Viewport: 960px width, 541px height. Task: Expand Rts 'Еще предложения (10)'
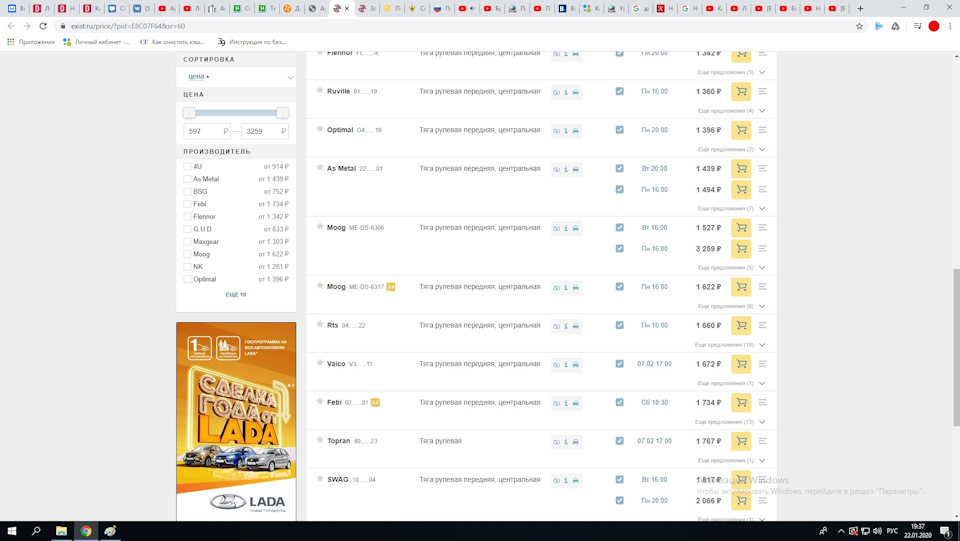point(730,345)
